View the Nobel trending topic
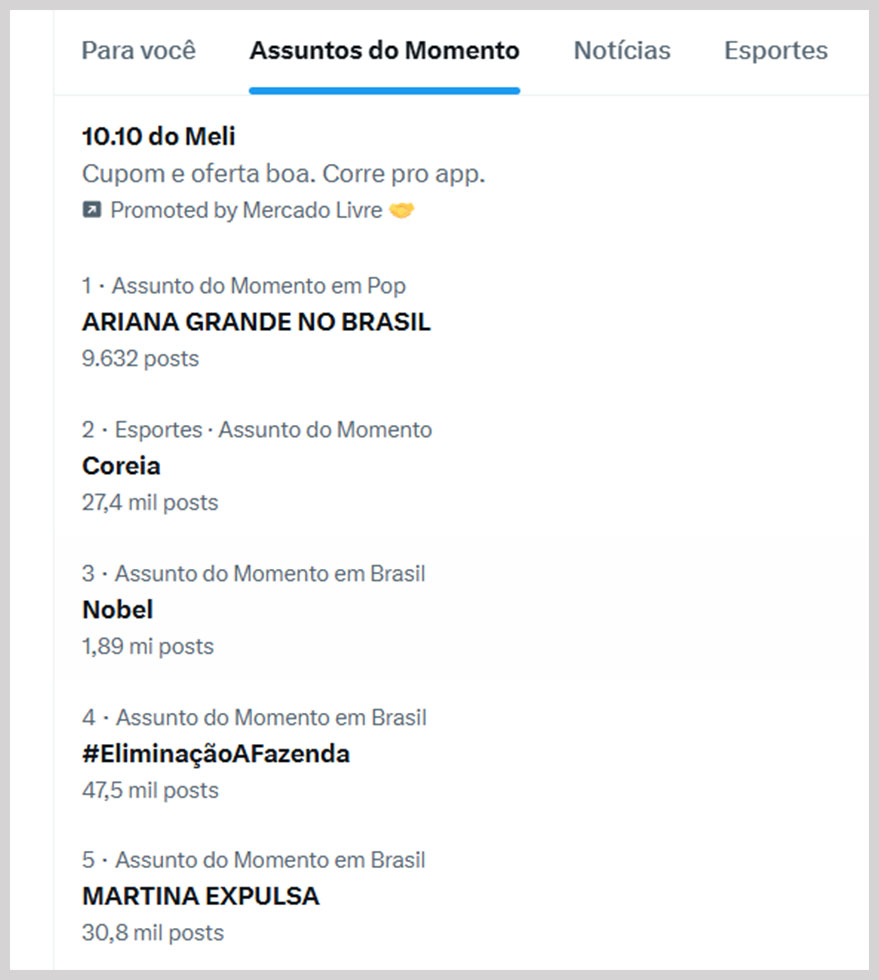The width and height of the screenshot is (879, 980). click(118, 610)
